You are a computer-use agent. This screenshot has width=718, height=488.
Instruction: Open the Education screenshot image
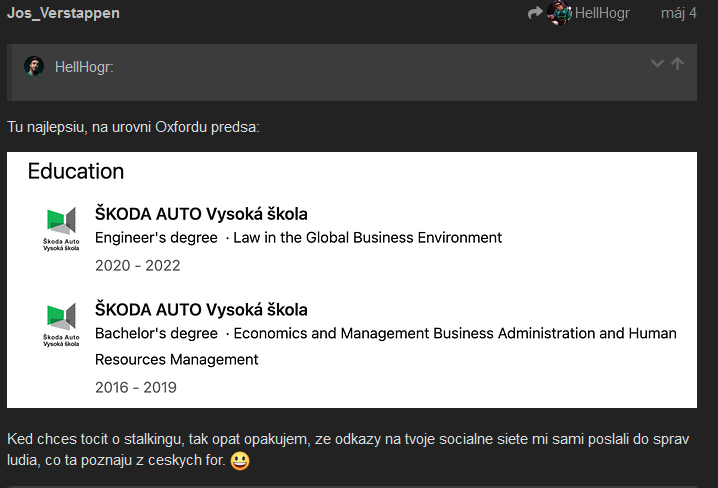[x=352, y=280]
